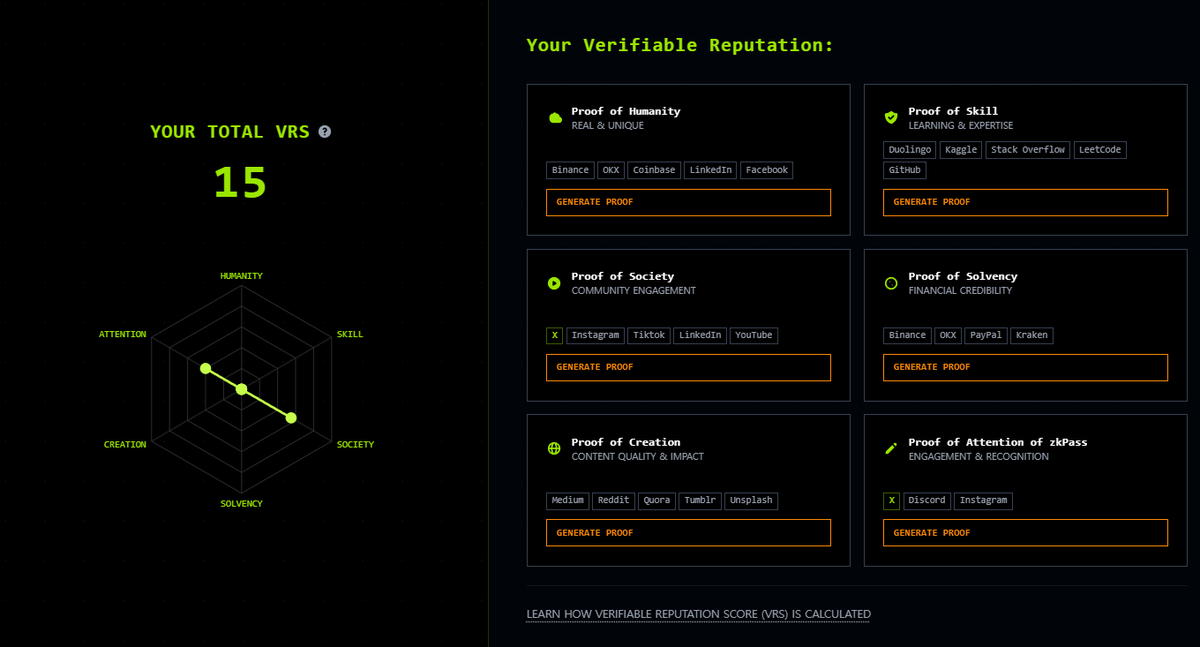Generate proof for Proof of Skill
This screenshot has height=647, width=1200.
1025,202
